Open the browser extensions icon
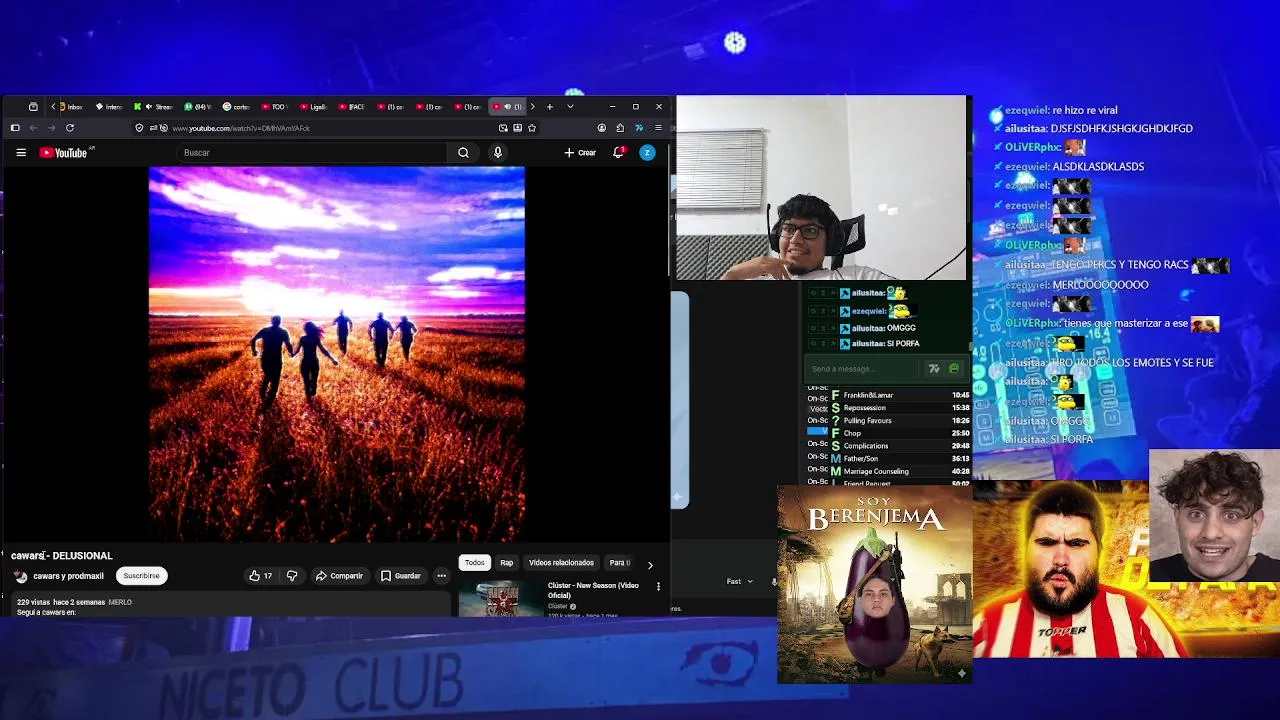Image resolution: width=1280 pixels, height=720 pixels. [620, 128]
